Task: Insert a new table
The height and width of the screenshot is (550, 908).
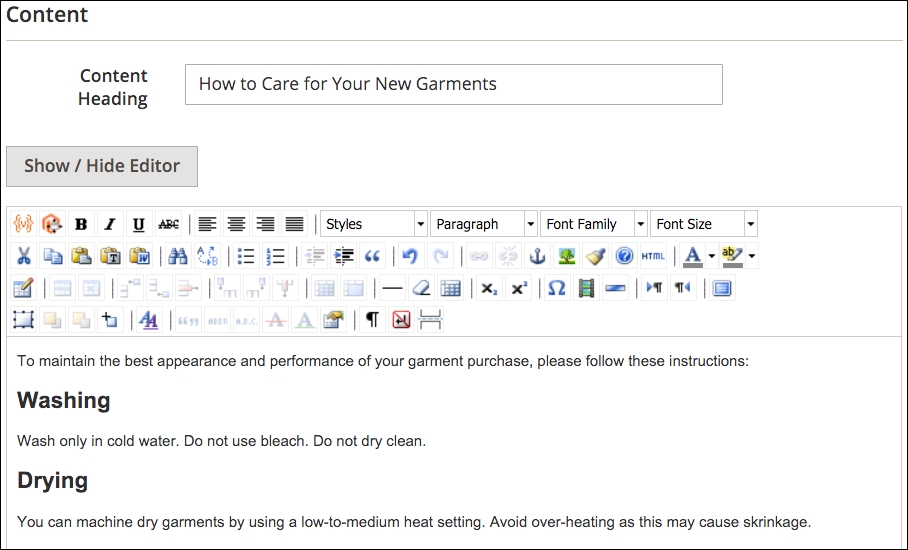Action: tap(23, 288)
